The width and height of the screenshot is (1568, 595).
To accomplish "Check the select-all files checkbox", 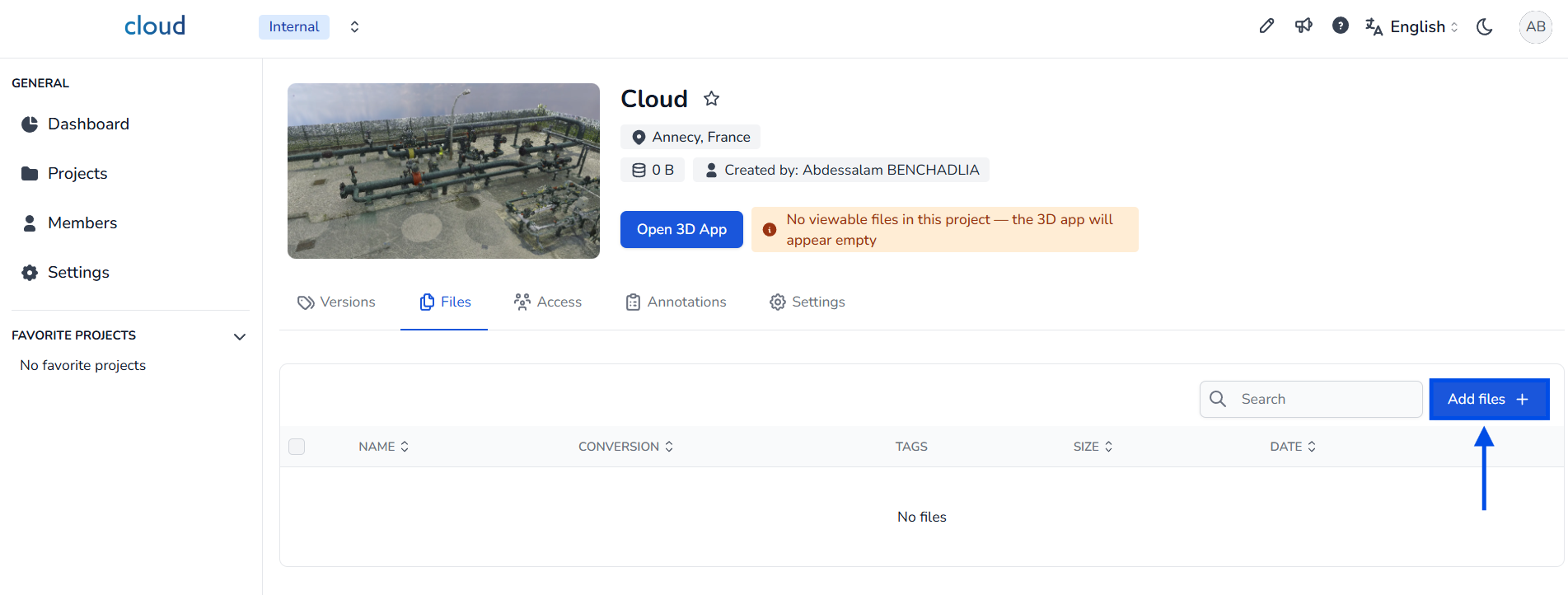I will (x=297, y=447).
